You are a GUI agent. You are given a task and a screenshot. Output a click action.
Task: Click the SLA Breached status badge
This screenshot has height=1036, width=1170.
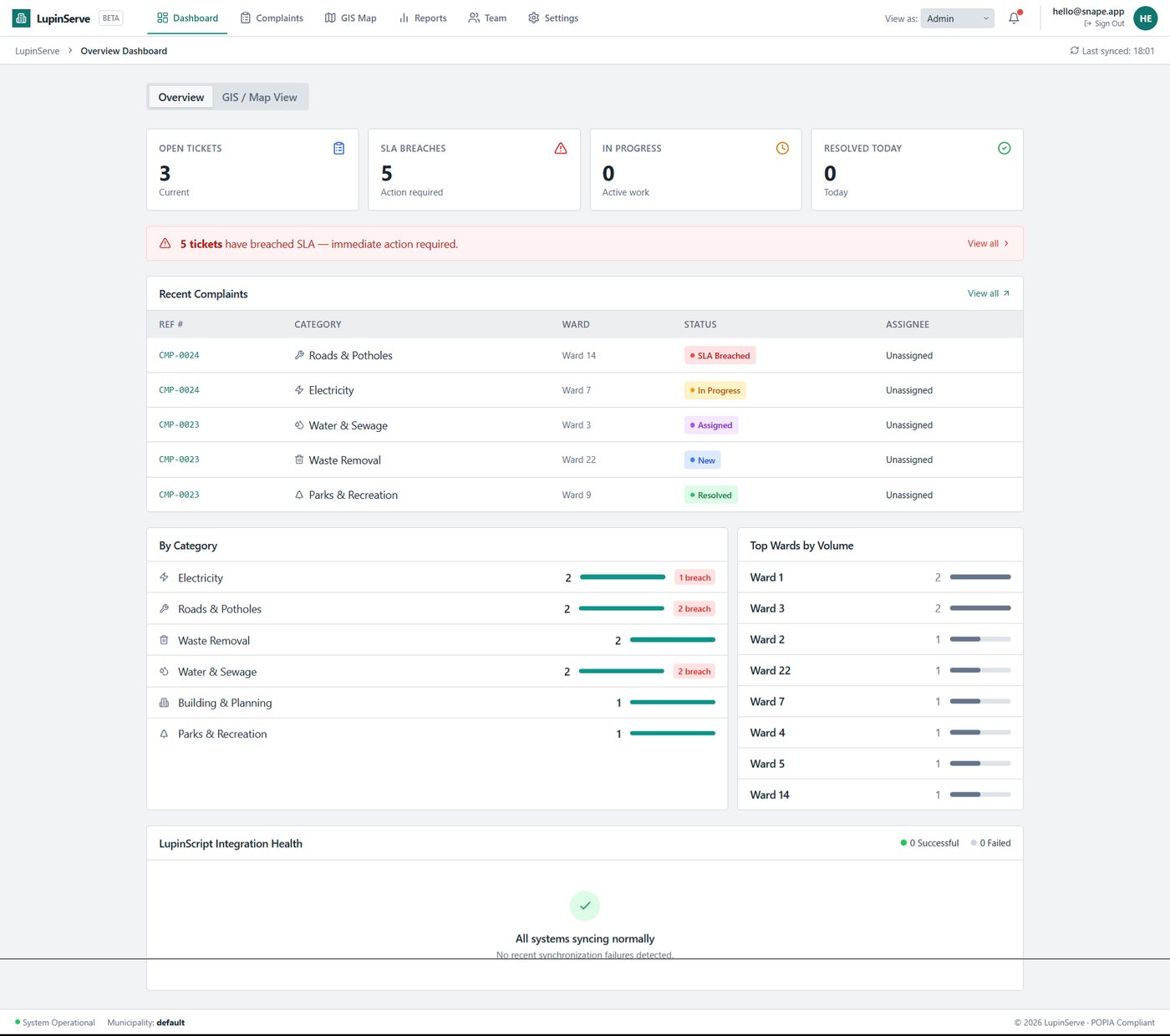point(720,356)
